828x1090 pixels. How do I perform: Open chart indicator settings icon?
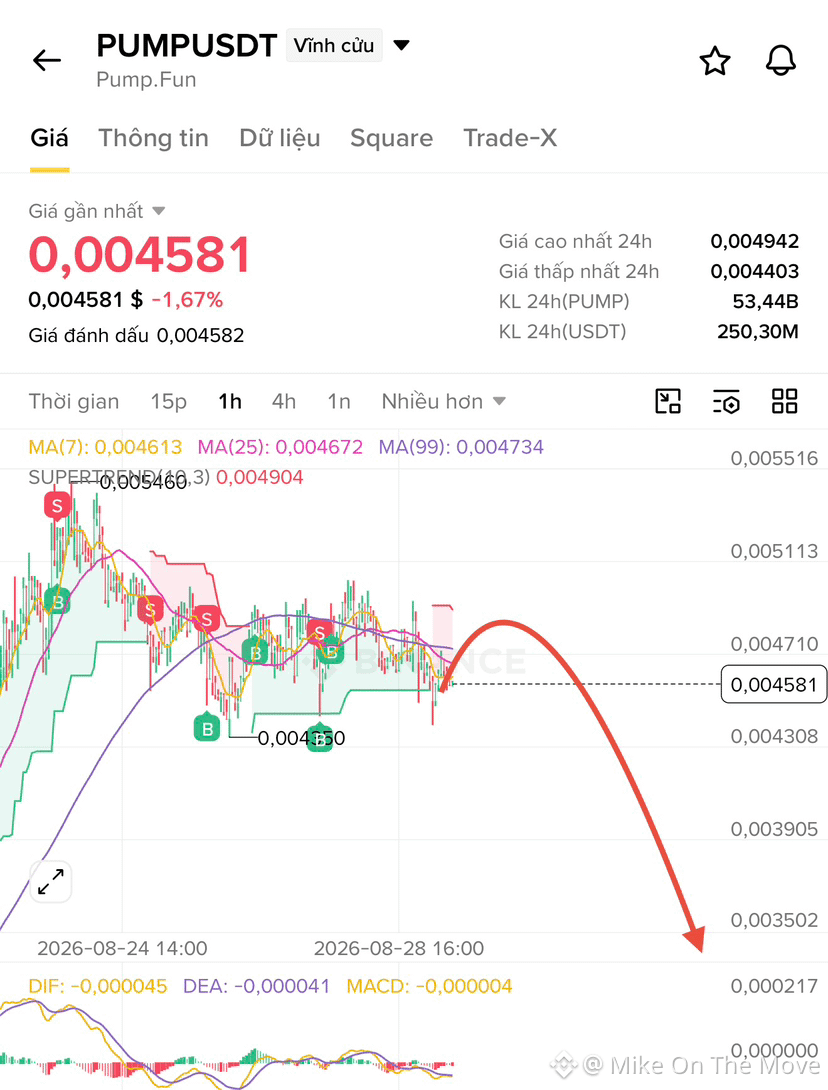tap(726, 402)
